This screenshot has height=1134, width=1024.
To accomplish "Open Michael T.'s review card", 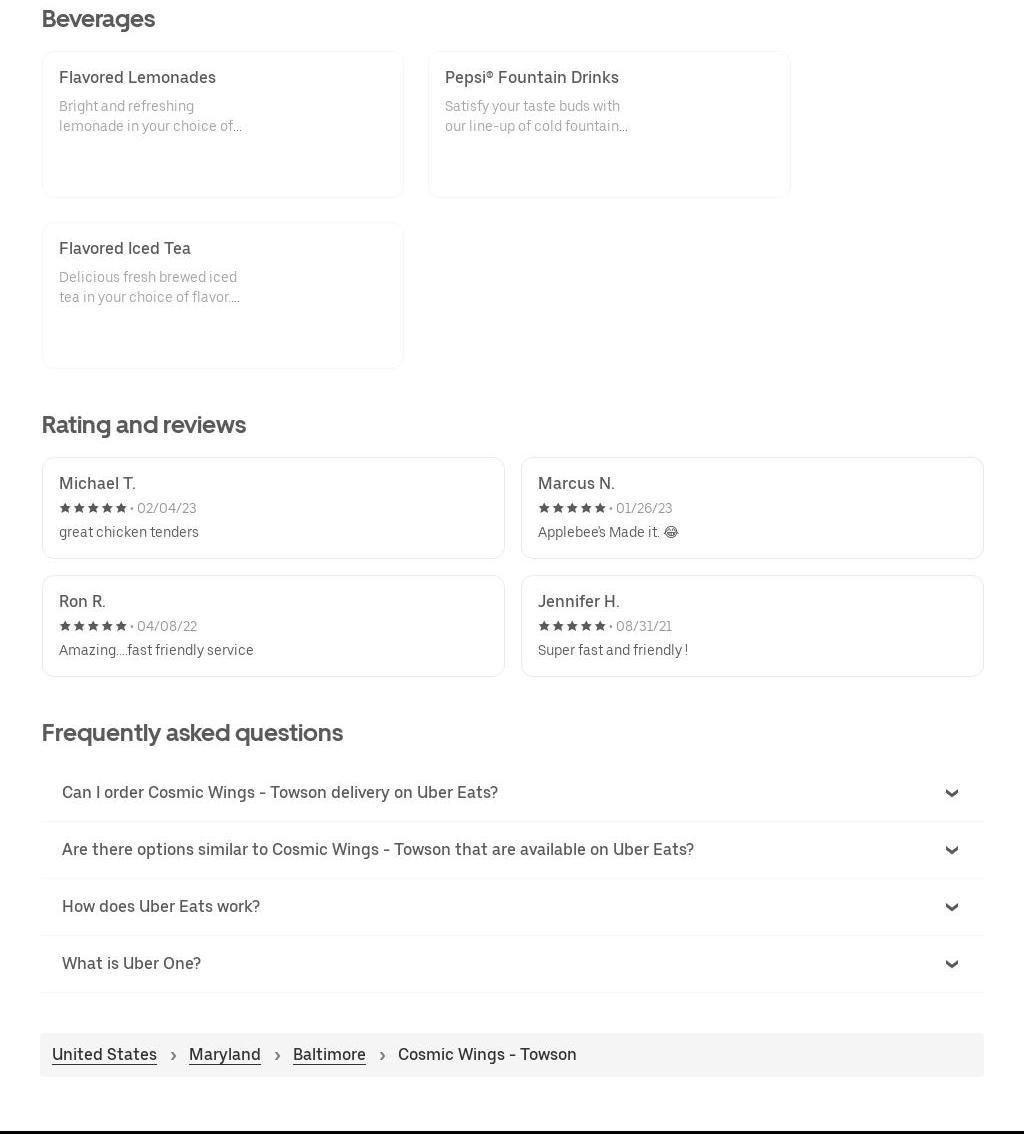I will coord(272,508).
